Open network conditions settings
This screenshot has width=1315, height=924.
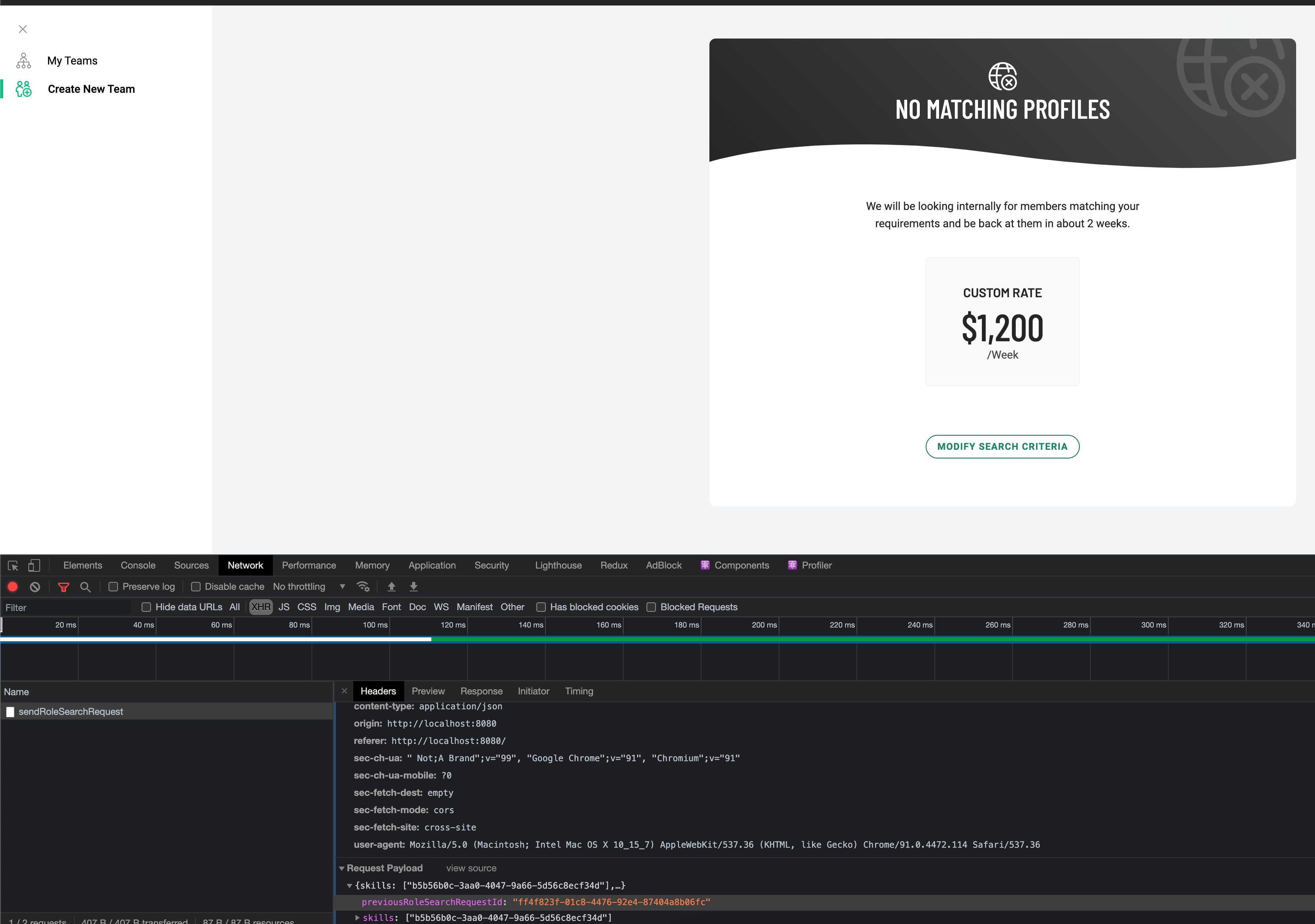coord(363,587)
